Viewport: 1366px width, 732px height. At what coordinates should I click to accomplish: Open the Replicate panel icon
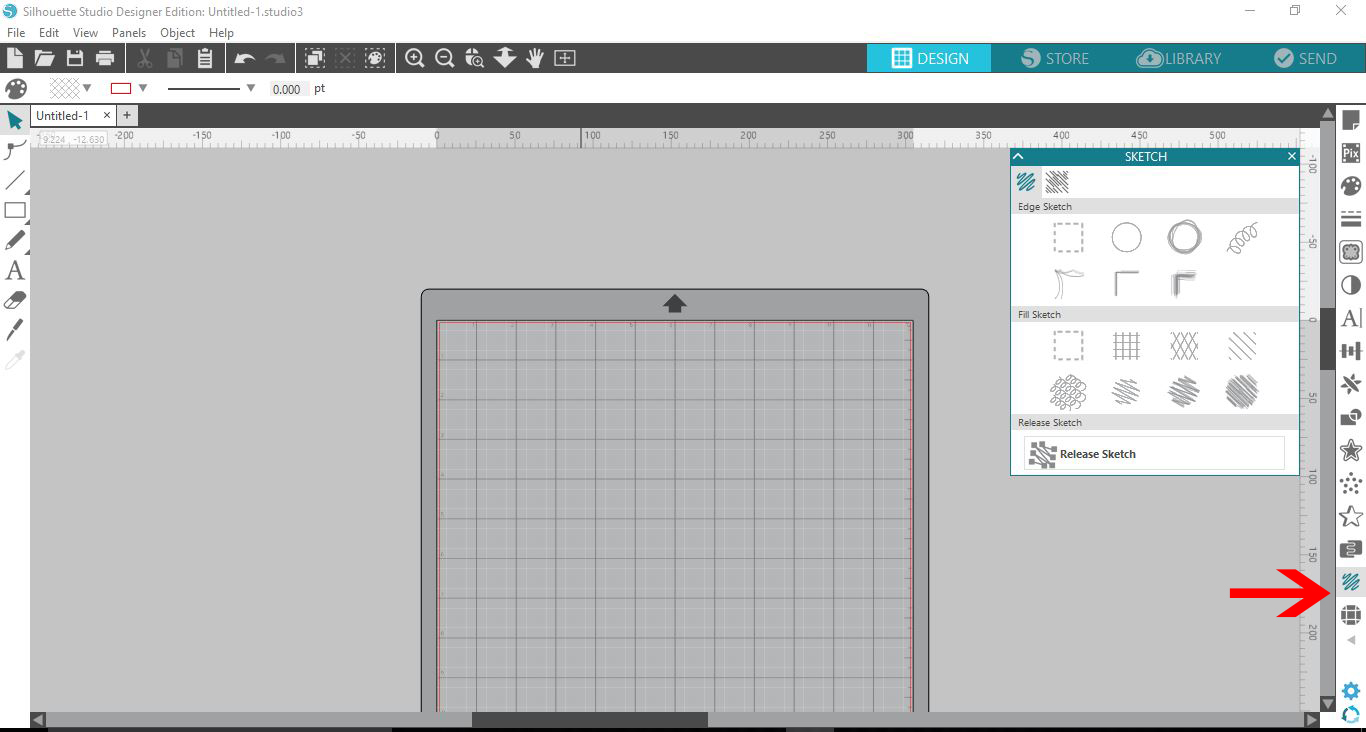(x=1351, y=384)
